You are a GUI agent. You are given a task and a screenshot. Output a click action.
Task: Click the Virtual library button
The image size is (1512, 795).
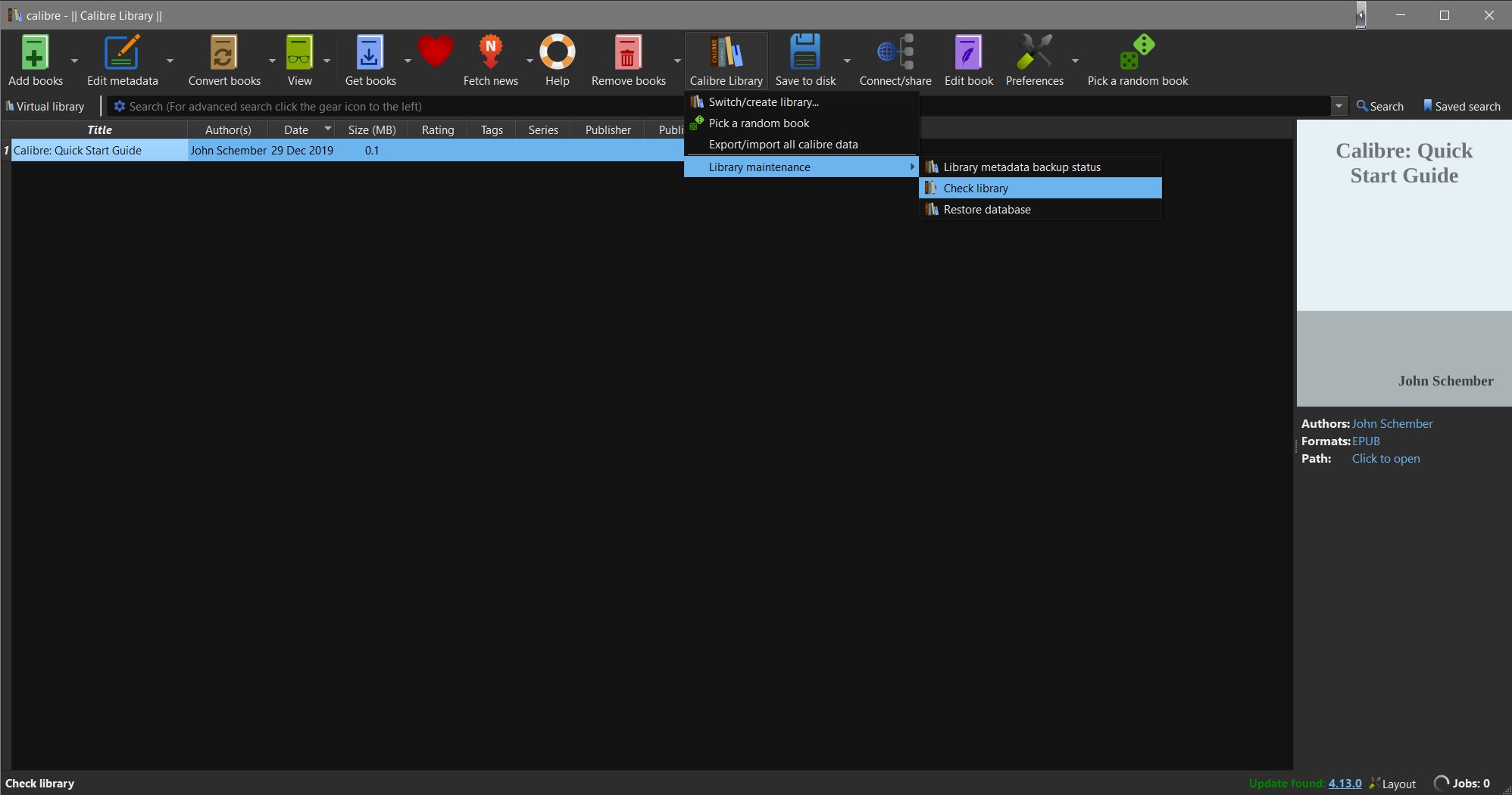point(45,106)
